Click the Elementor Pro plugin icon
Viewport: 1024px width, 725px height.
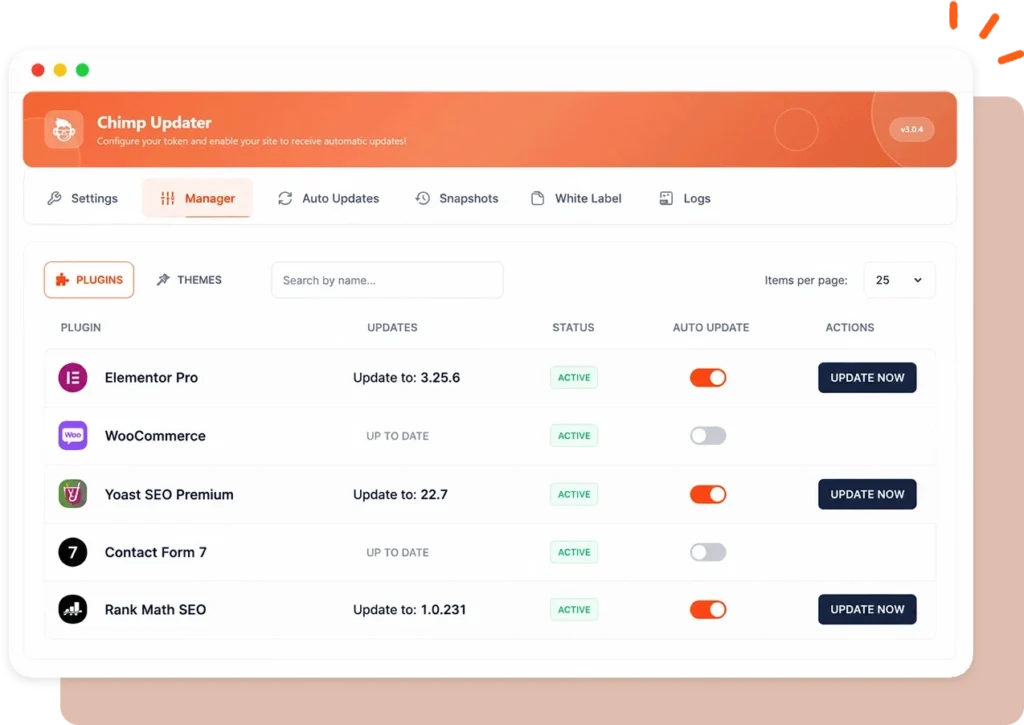coord(72,378)
